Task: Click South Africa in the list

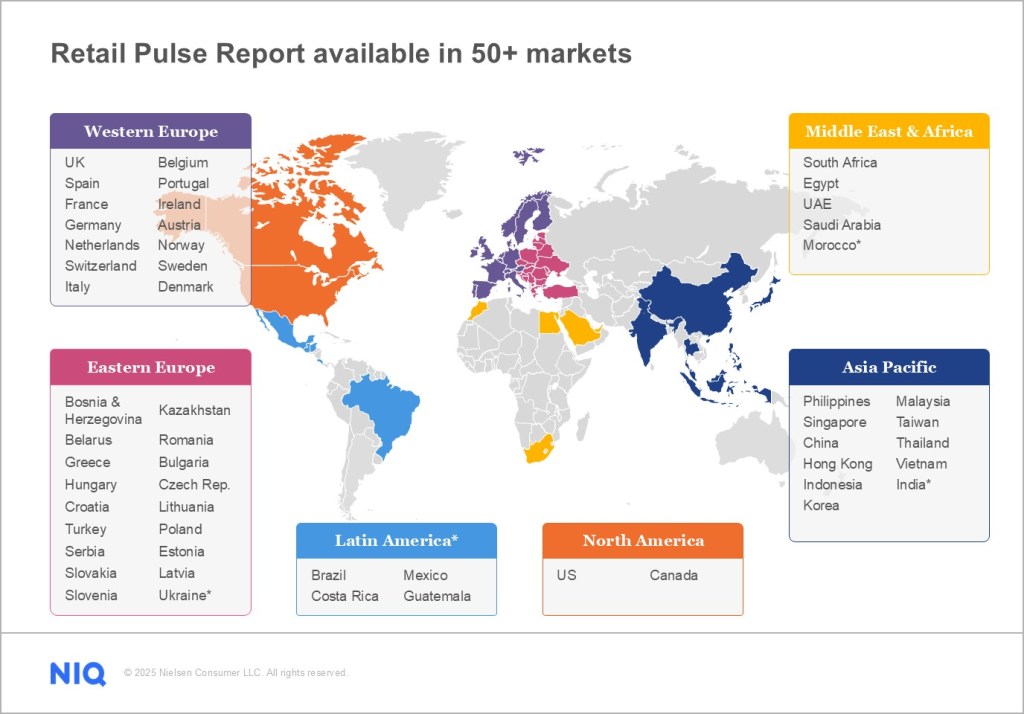Action: pyautogui.click(x=840, y=163)
